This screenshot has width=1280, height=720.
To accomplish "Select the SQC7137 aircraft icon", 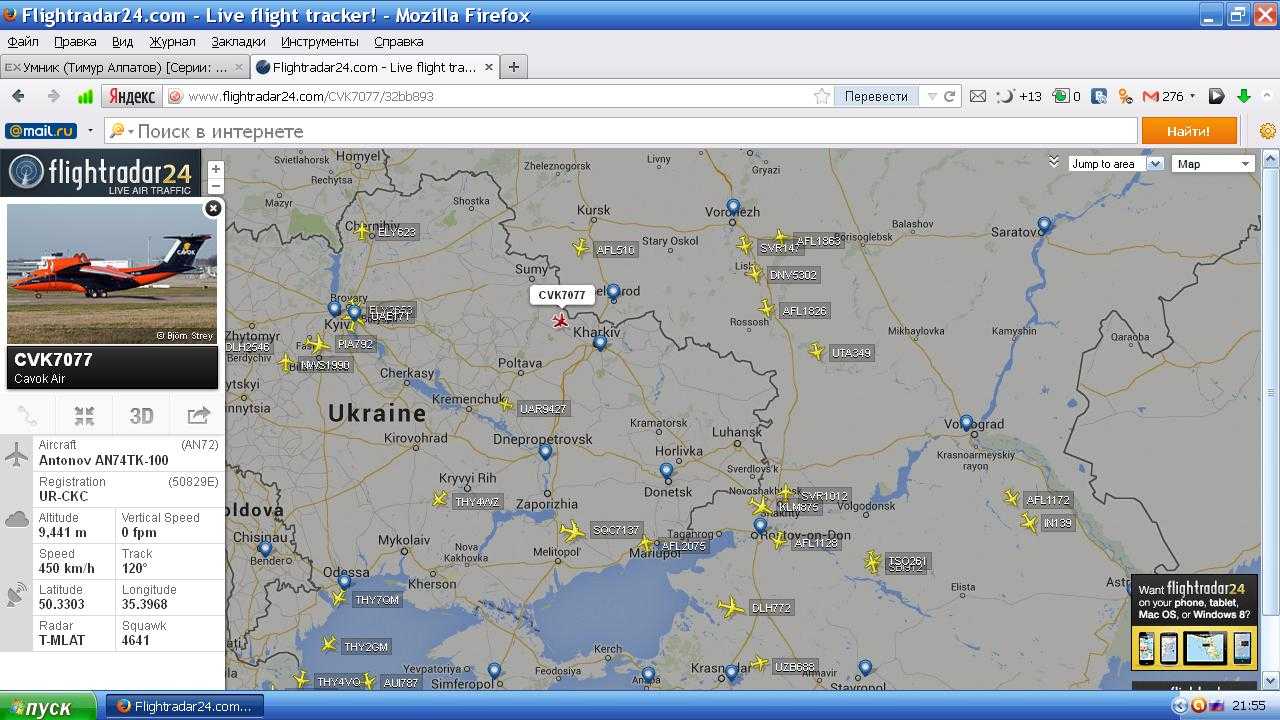I will pos(572,531).
